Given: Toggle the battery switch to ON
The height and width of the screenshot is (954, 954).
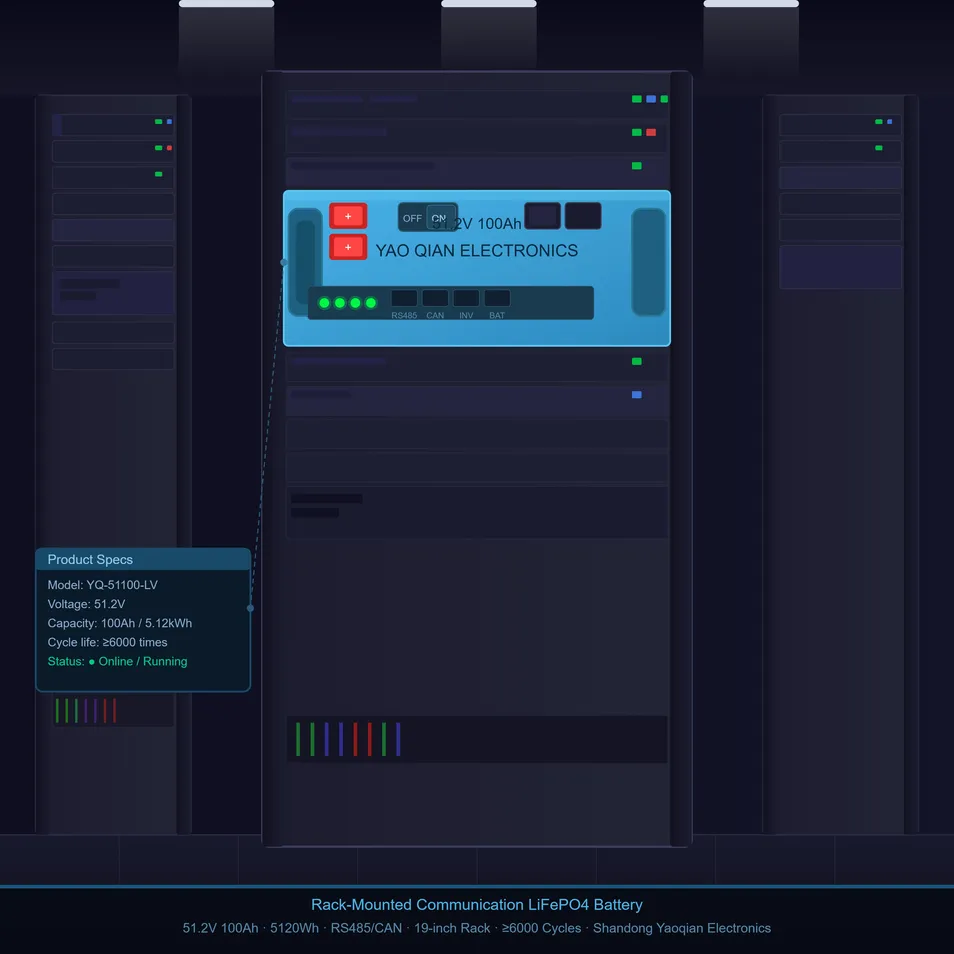Looking at the screenshot, I should click(x=440, y=218).
